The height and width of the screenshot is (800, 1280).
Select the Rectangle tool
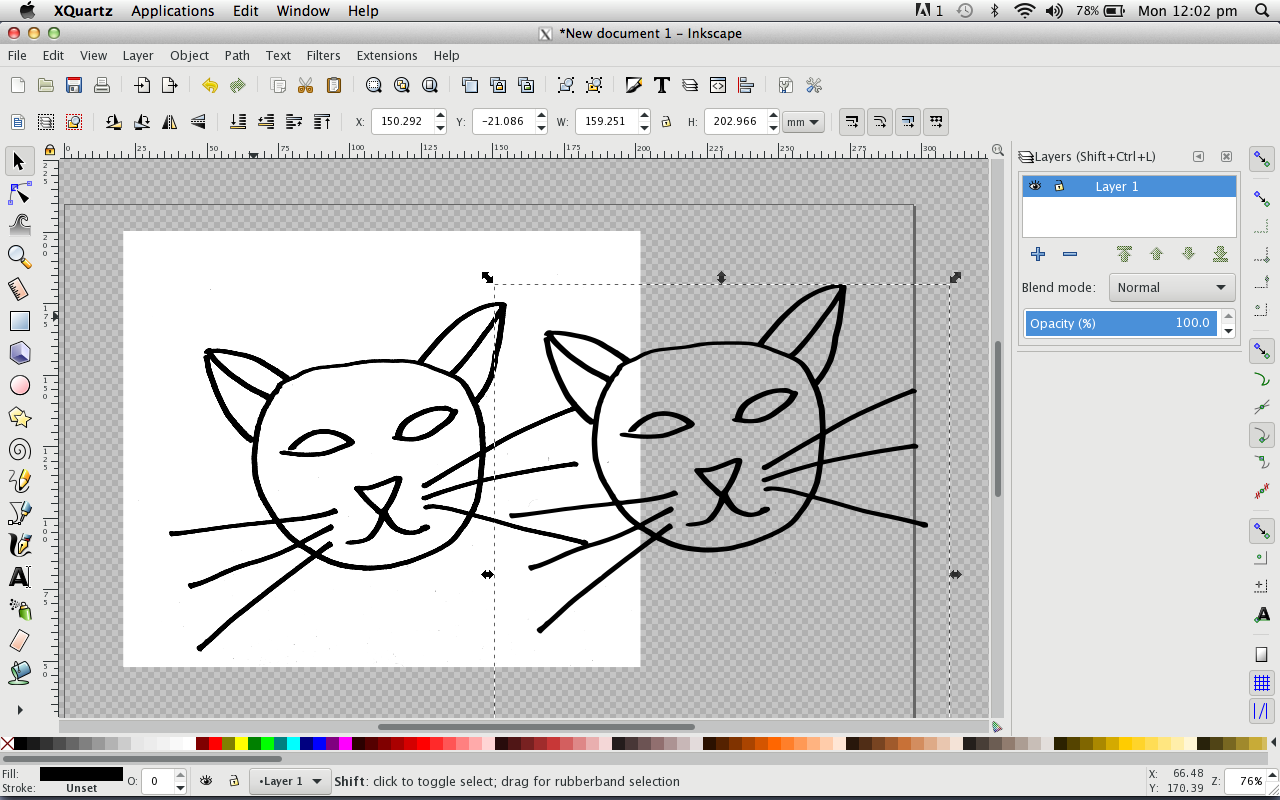click(19, 321)
